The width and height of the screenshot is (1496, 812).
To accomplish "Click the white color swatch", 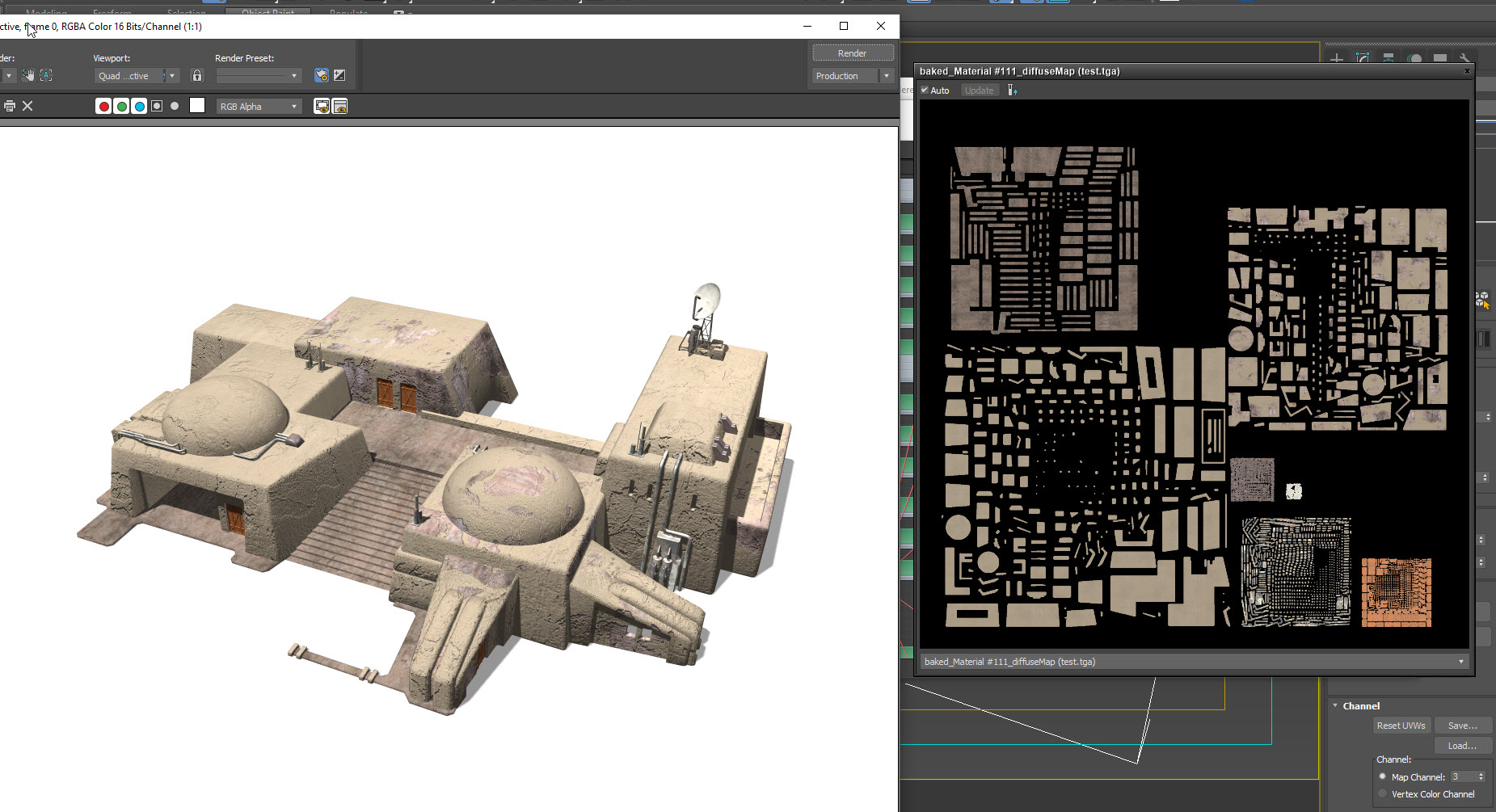I will point(197,106).
